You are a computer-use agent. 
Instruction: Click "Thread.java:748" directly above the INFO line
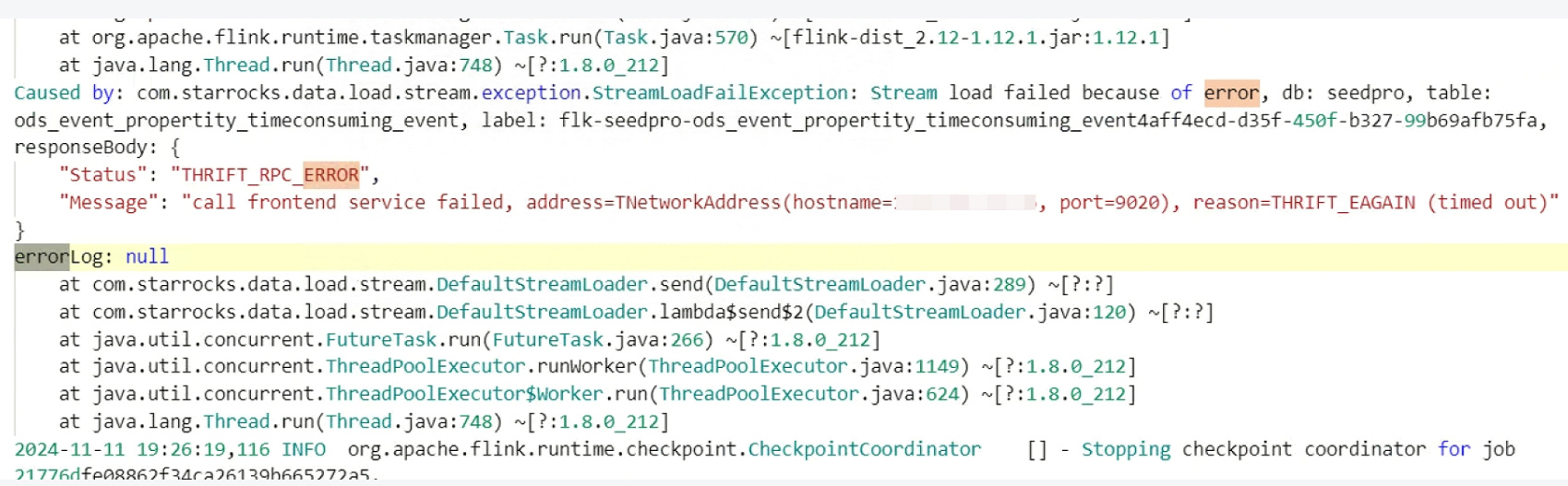[409, 422]
